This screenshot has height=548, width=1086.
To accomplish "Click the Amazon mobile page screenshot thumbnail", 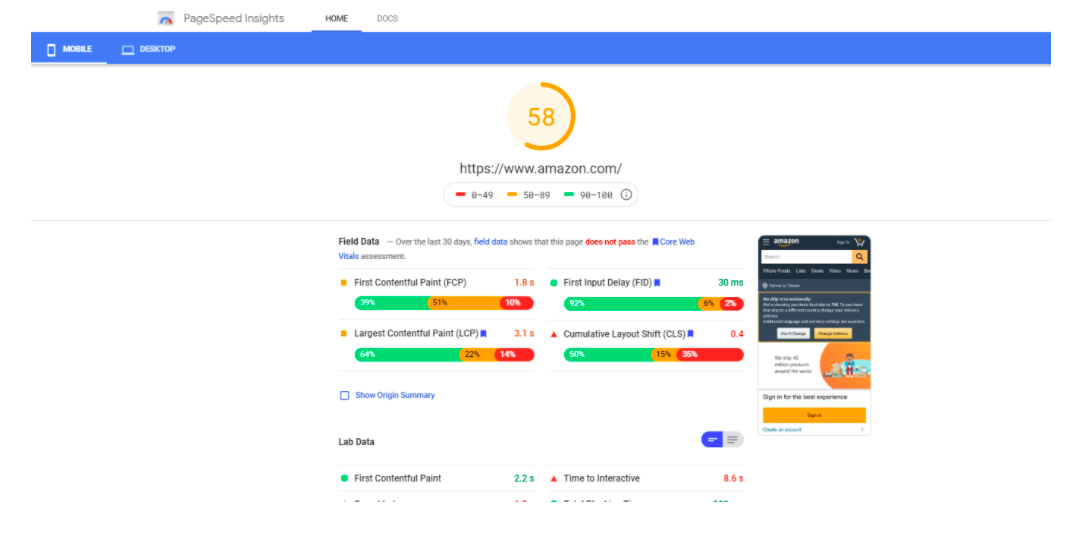I will tap(814, 335).
